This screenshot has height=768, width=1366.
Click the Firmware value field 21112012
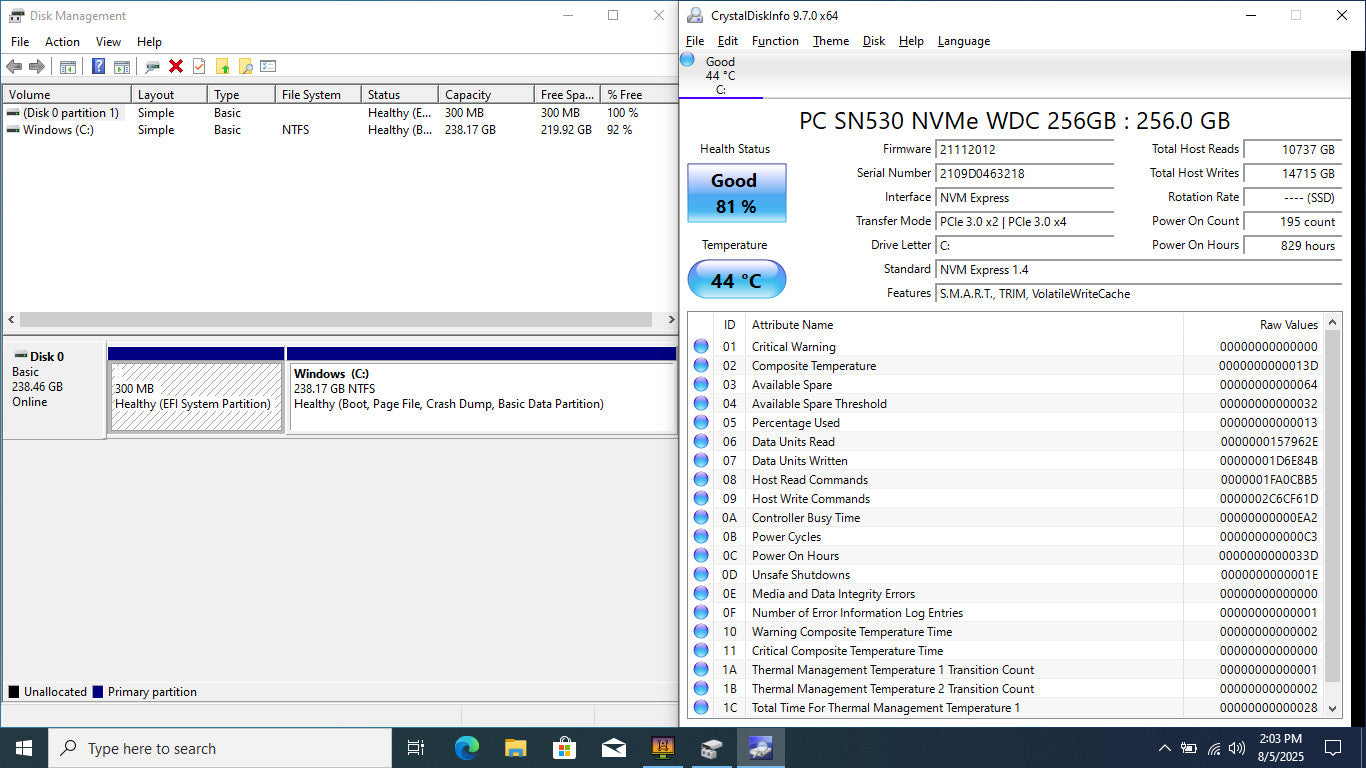[1025, 150]
